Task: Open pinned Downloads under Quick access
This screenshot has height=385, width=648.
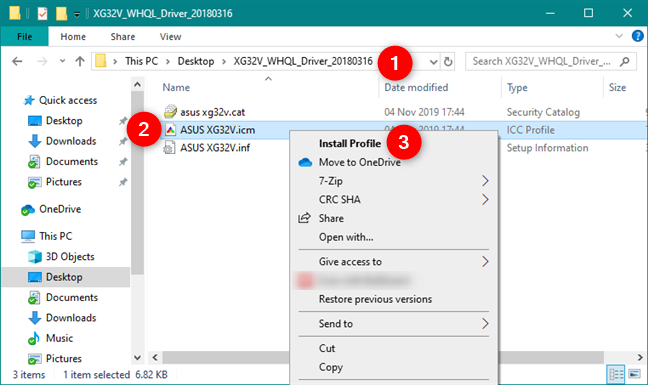Action: point(71,141)
